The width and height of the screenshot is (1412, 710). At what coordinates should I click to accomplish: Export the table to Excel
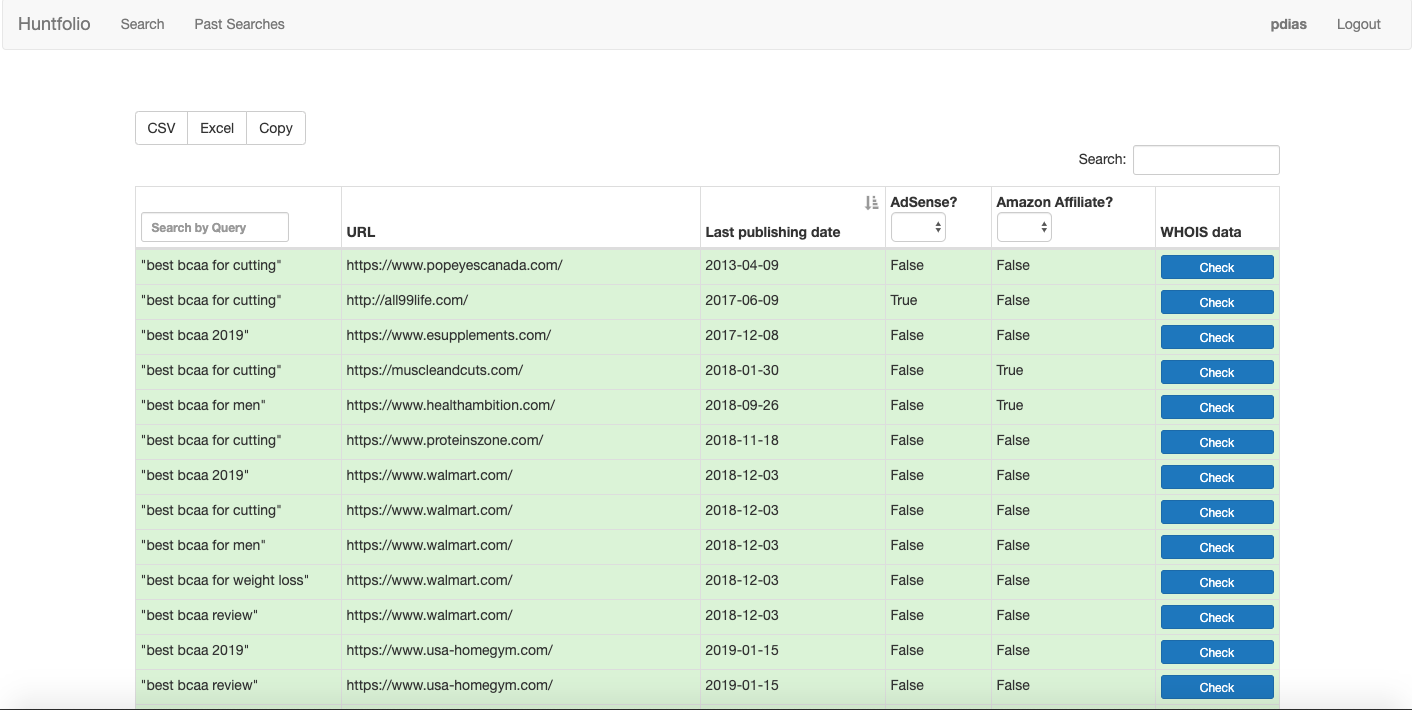point(217,128)
